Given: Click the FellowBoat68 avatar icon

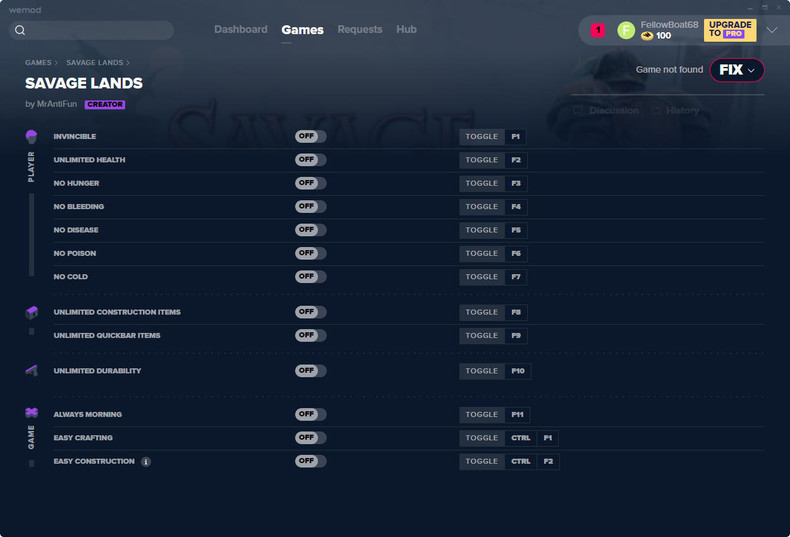Looking at the screenshot, I should click(626, 31).
